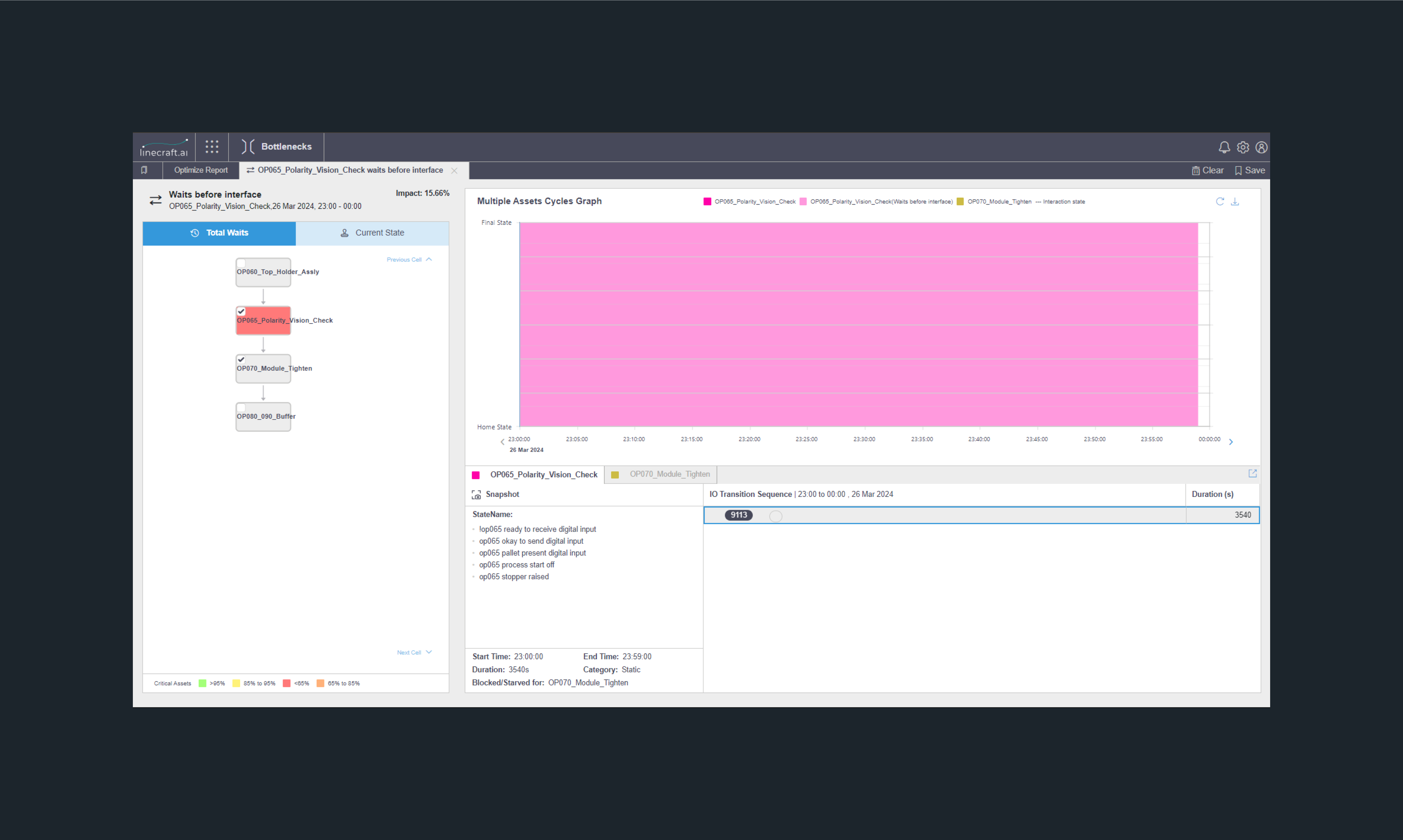Open the apps grid menu
This screenshot has height=840, width=1403.
click(212, 147)
